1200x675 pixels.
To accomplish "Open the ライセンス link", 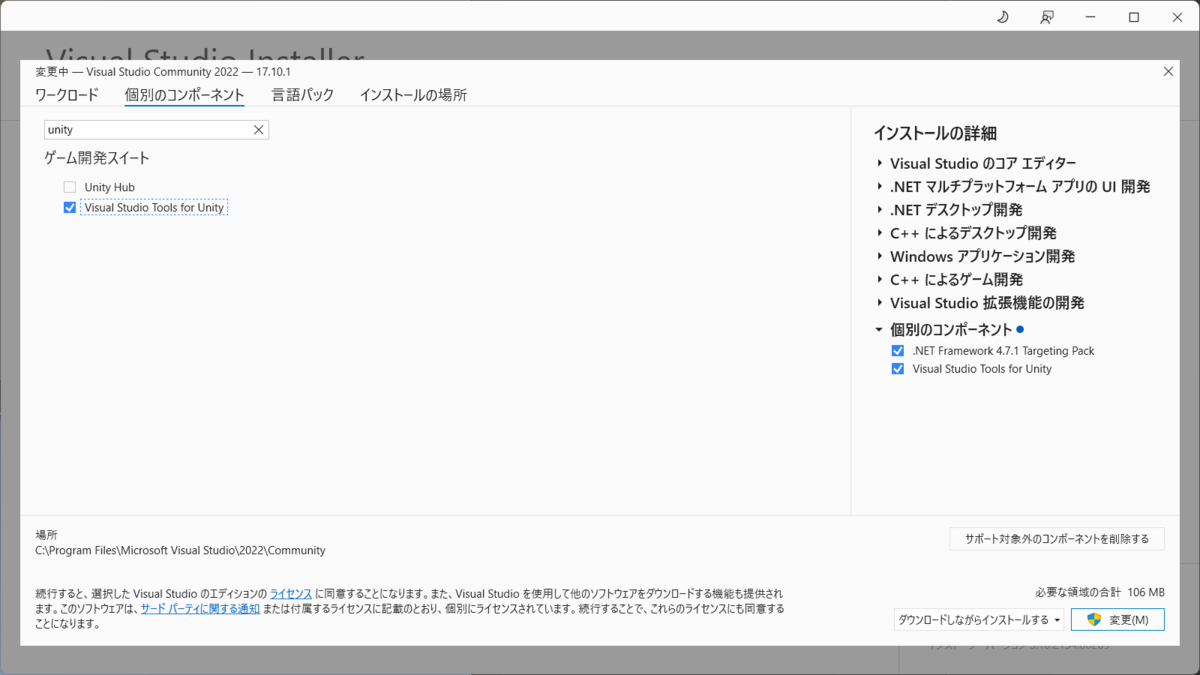I will click(x=291, y=594).
